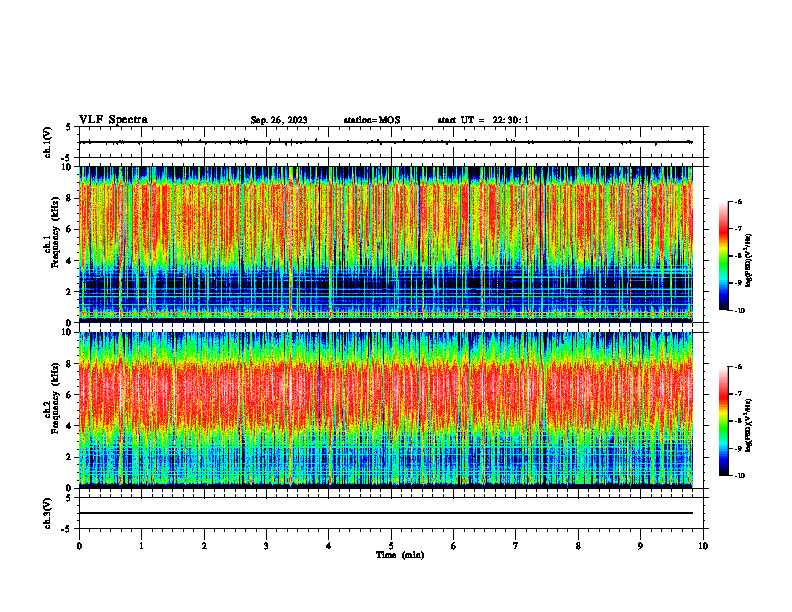Click the "start UT = 22:30: 1" text

(x=483, y=120)
